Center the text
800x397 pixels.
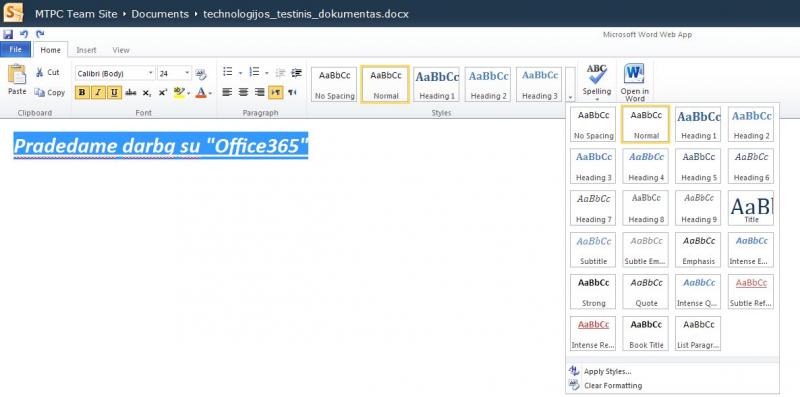(x=243, y=92)
